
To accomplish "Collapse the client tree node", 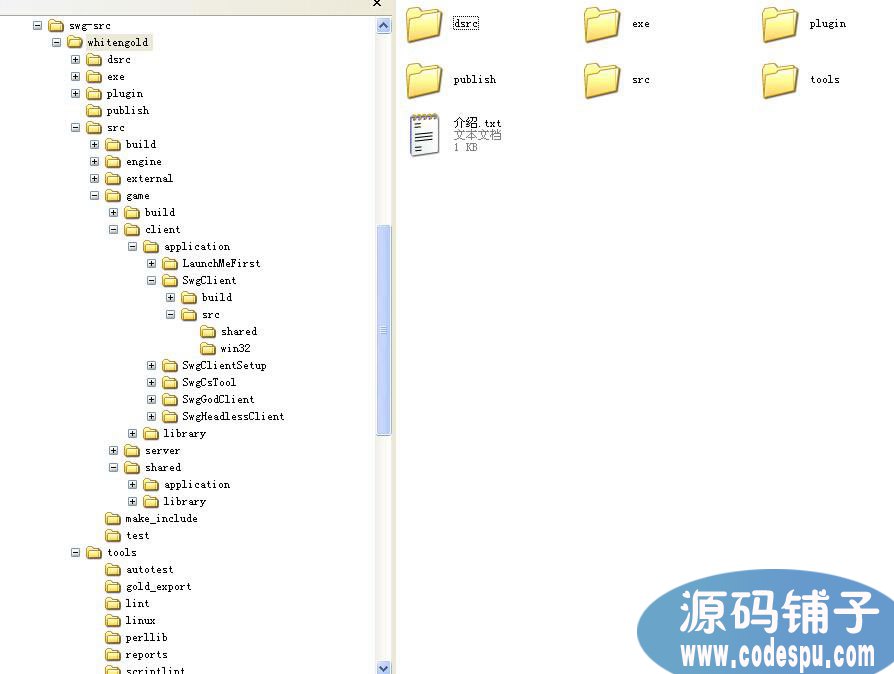I will (x=113, y=229).
